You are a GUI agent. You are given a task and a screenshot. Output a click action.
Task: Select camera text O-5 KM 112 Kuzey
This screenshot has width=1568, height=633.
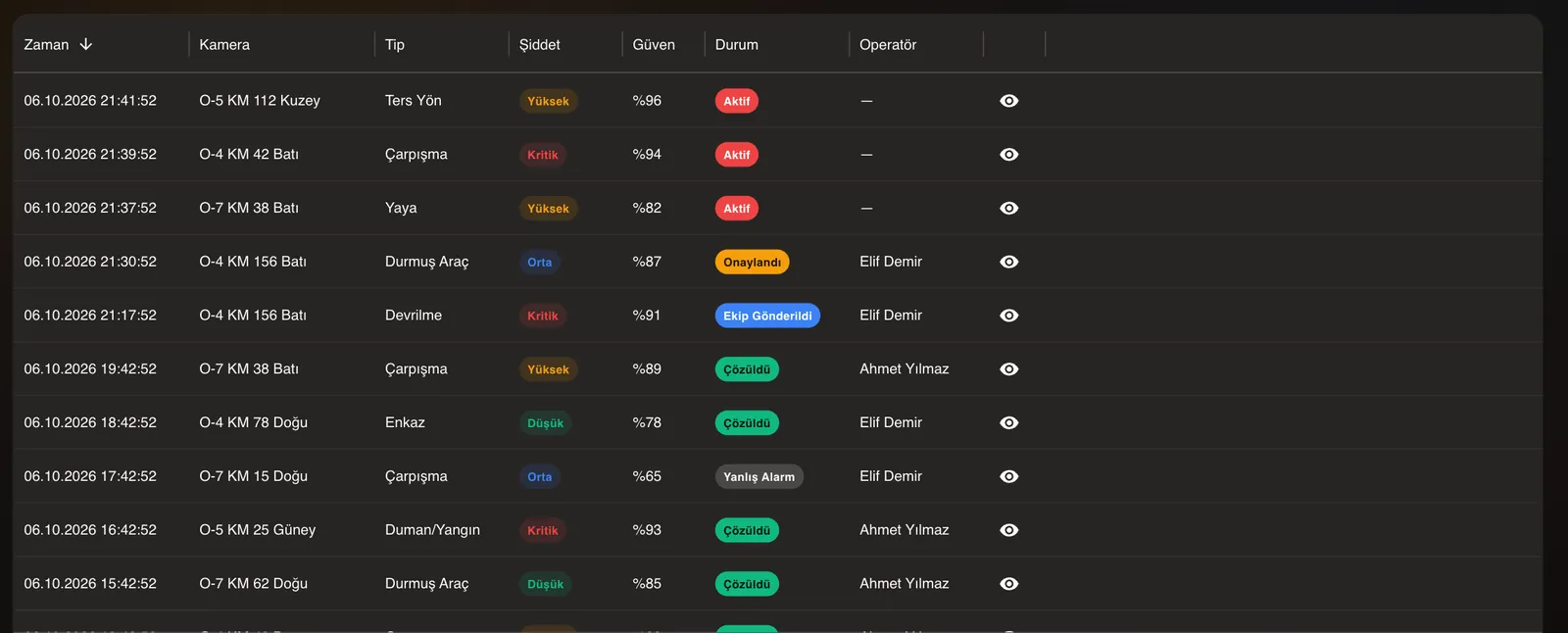pos(260,101)
